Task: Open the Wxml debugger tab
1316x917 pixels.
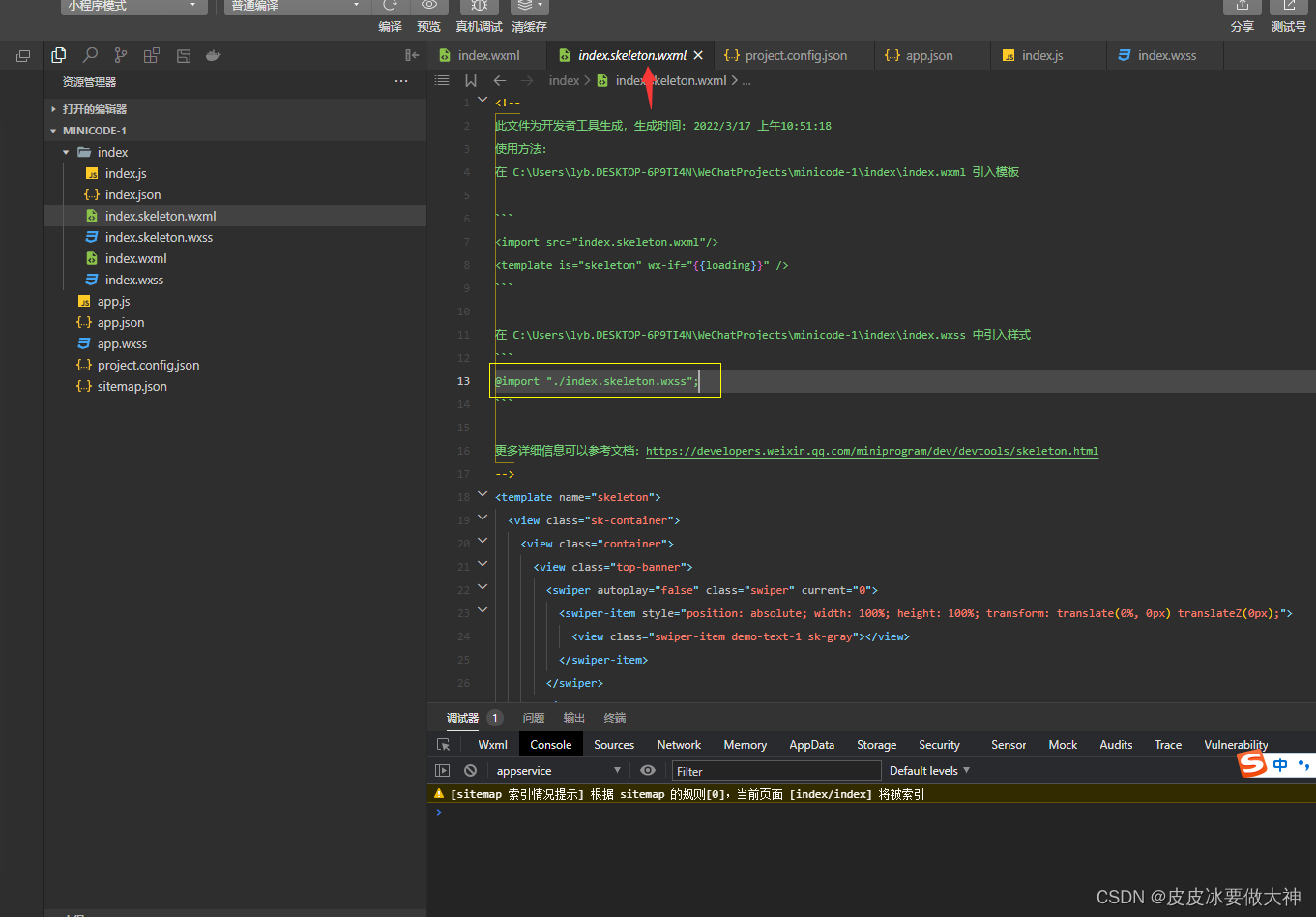Action: tap(492, 744)
